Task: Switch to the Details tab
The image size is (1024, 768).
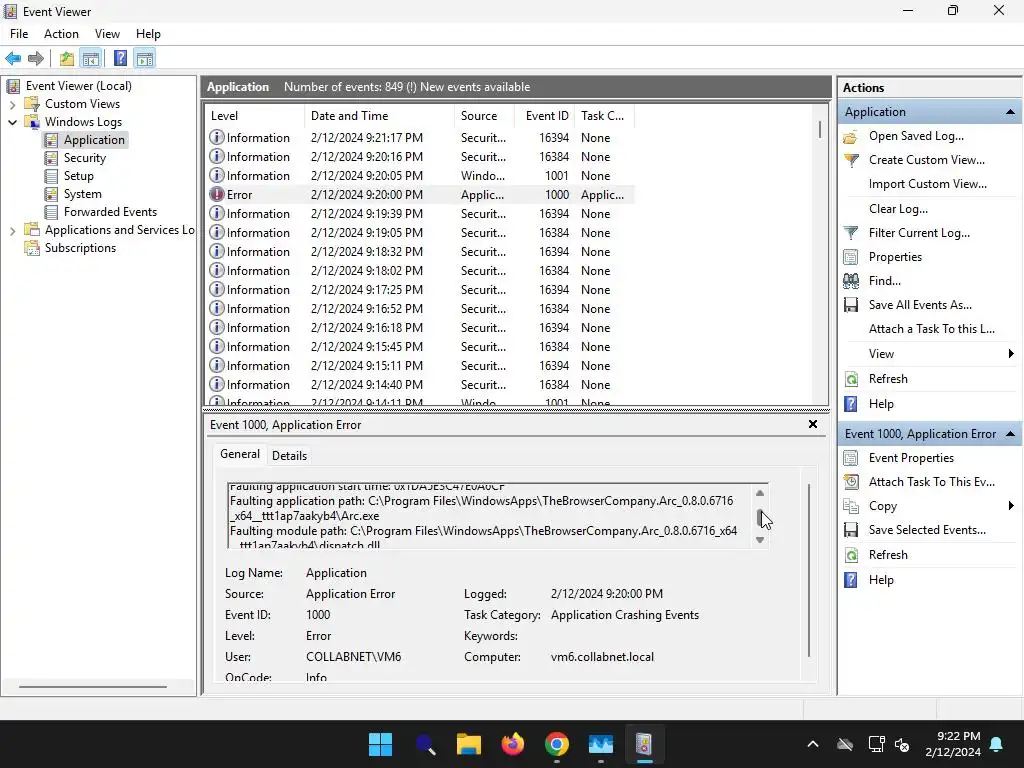Action: pyautogui.click(x=289, y=456)
